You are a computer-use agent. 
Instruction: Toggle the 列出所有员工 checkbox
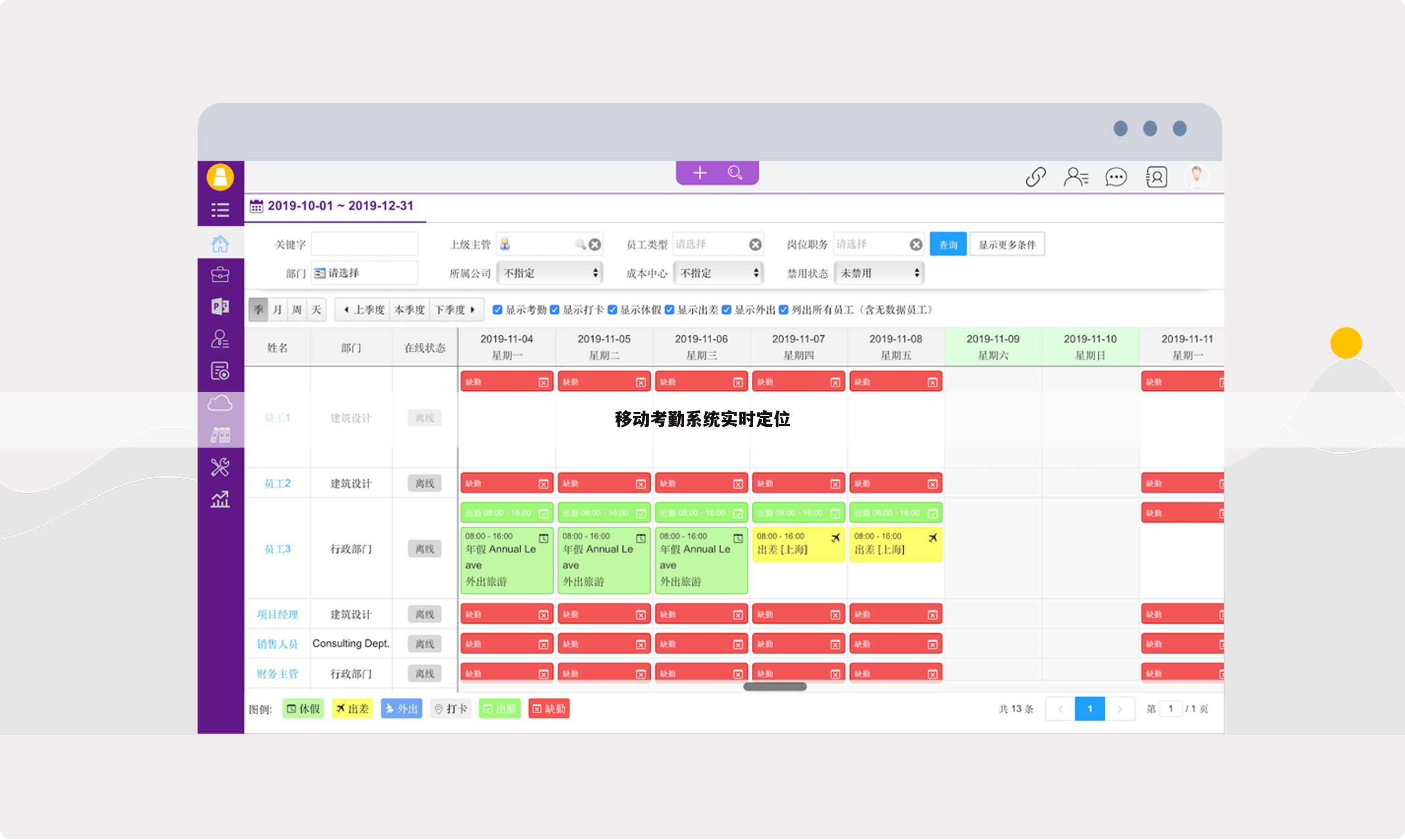(x=784, y=310)
